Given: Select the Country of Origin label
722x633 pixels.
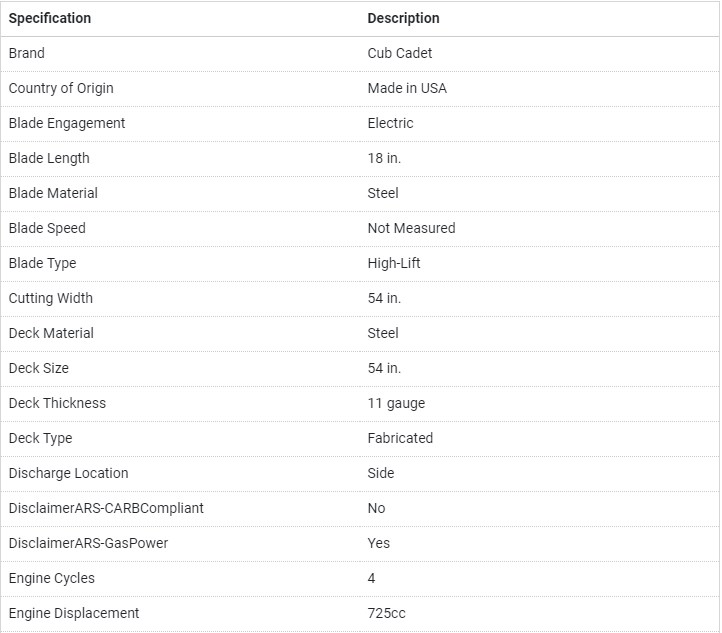Looking at the screenshot, I should 61,88.
